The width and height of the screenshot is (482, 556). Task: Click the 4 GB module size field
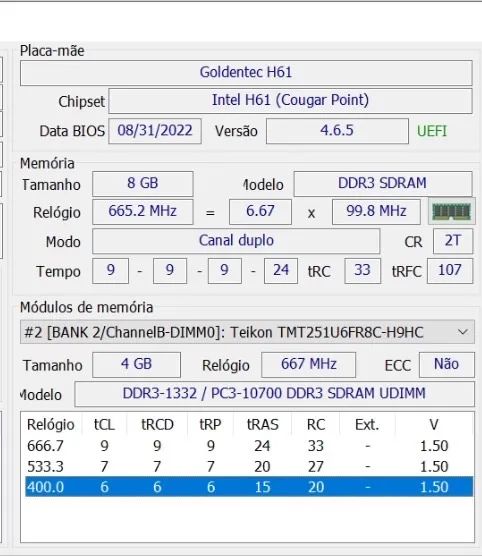coord(137,365)
